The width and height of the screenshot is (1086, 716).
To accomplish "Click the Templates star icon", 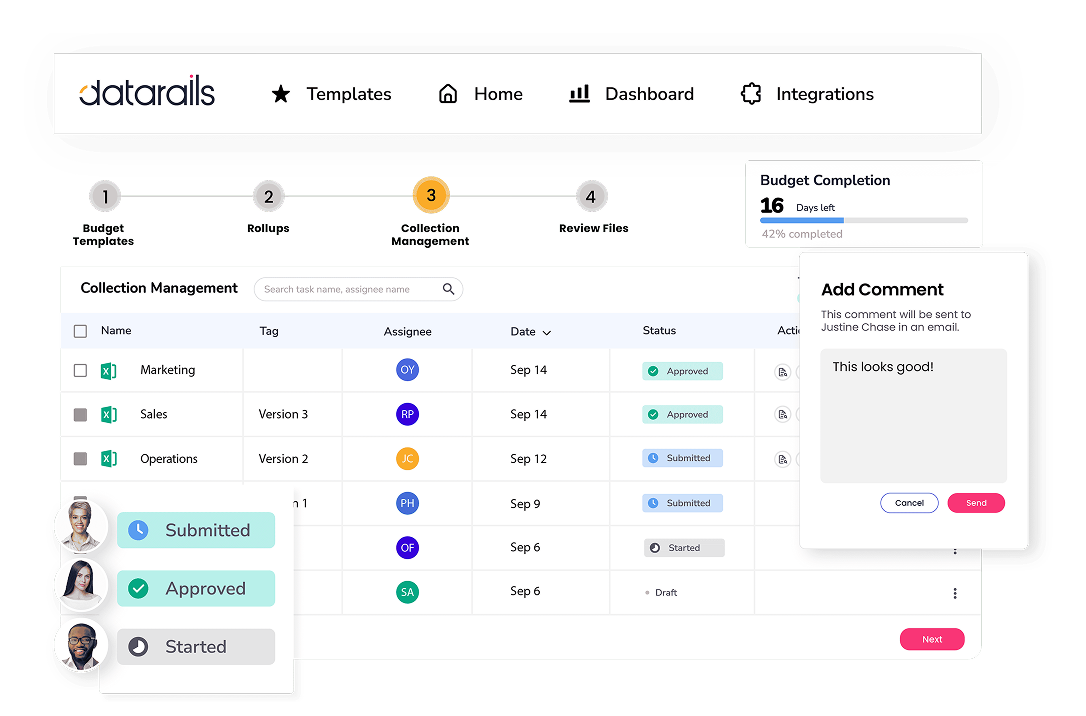I will 281,94.
